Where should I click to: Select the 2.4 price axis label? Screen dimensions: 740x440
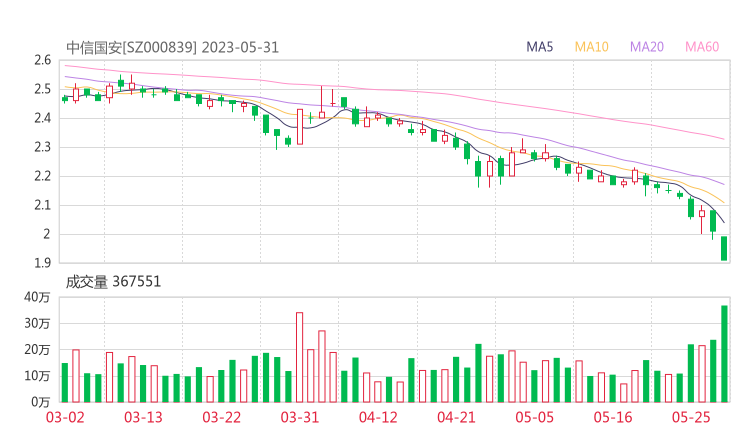point(42,118)
